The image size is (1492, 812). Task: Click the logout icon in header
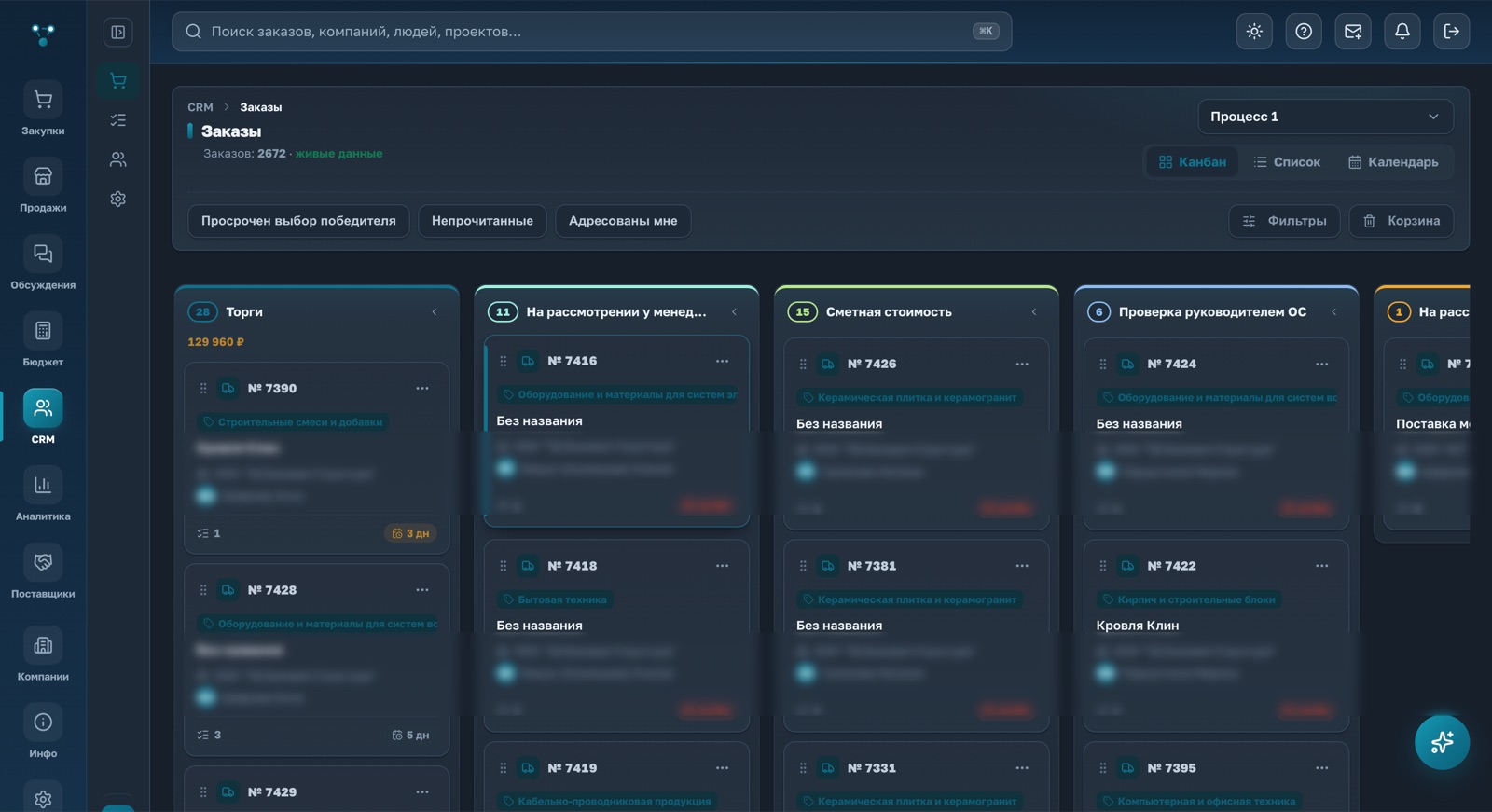pyautogui.click(x=1452, y=32)
